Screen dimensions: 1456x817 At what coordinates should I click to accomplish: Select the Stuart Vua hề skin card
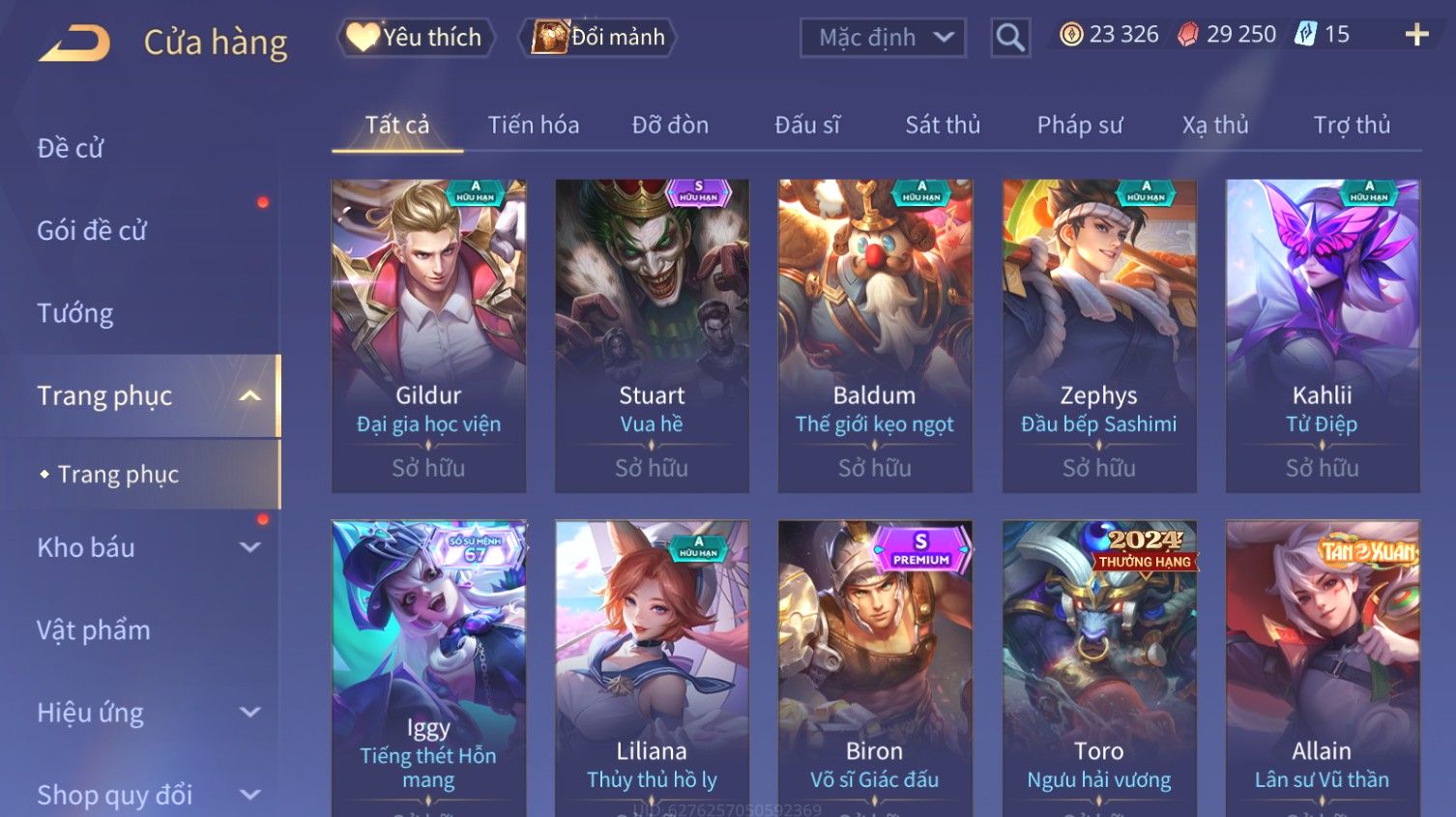tap(652, 336)
